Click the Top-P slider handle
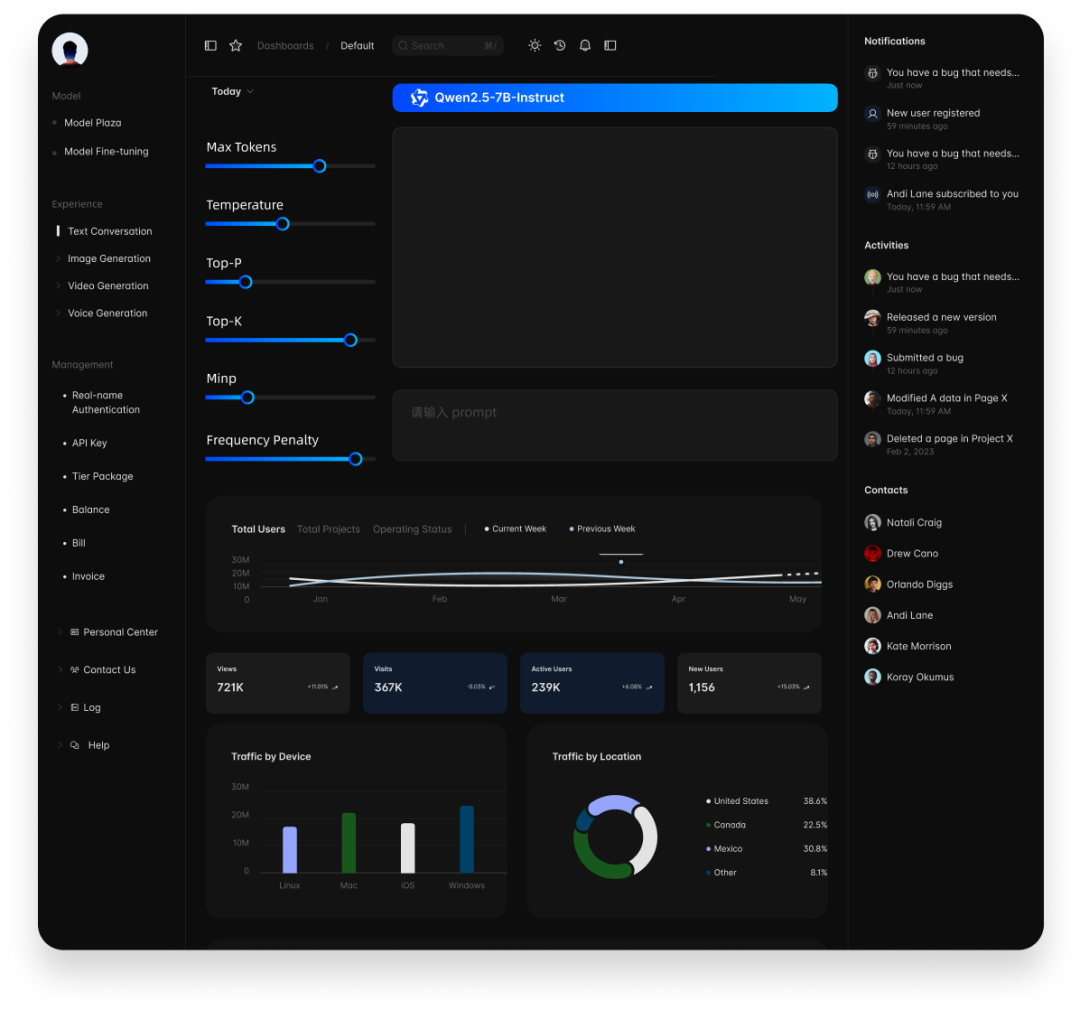Screen dimensions: 1080x1010 coord(245,282)
